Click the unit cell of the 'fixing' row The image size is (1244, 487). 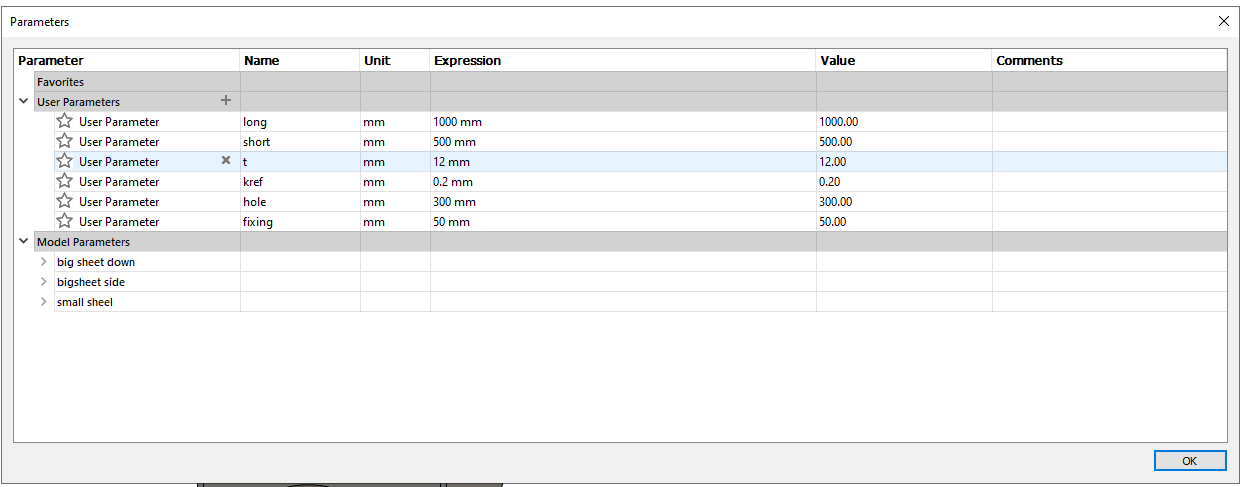click(x=395, y=221)
